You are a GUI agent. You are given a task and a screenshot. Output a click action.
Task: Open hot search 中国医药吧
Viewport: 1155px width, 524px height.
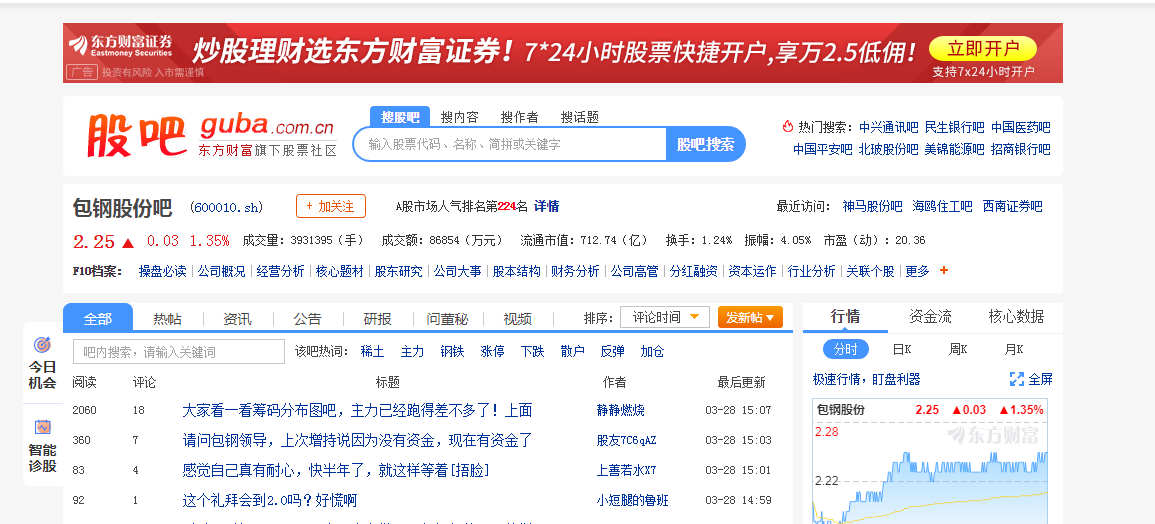pos(1021,127)
